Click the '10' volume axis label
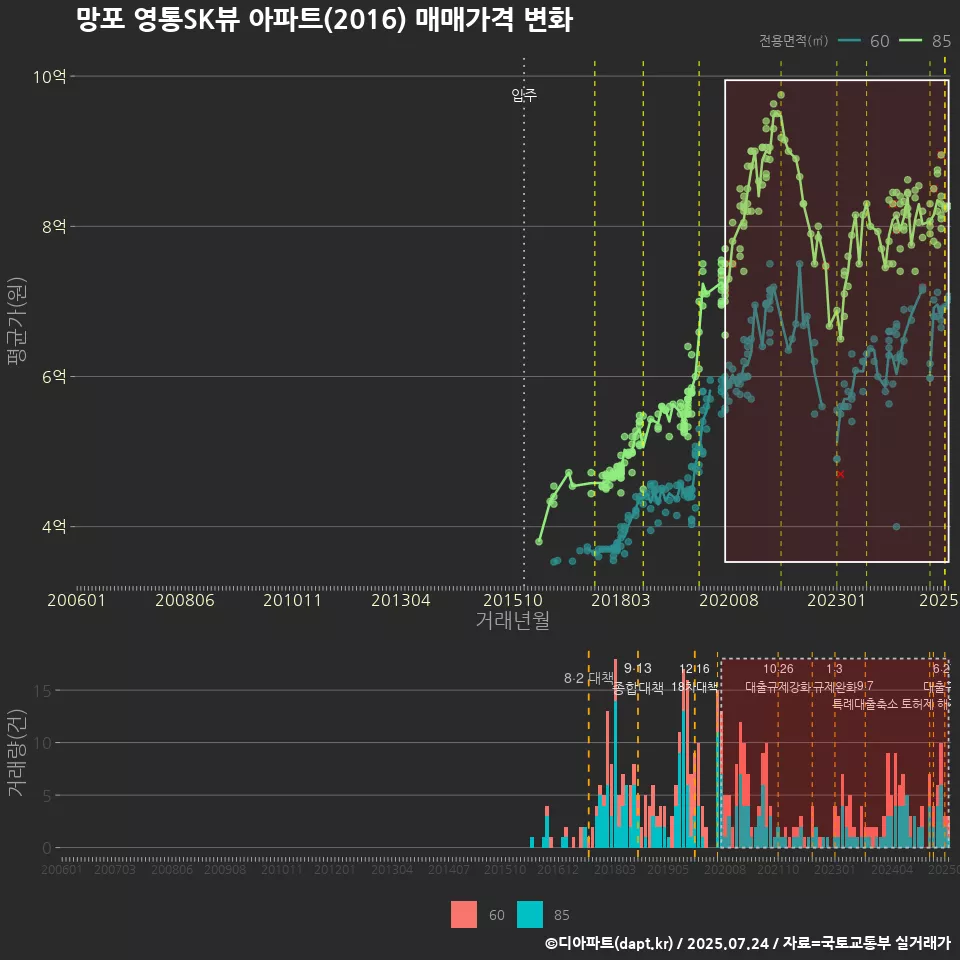This screenshot has width=960, height=960. pyautogui.click(x=43, y=743)
